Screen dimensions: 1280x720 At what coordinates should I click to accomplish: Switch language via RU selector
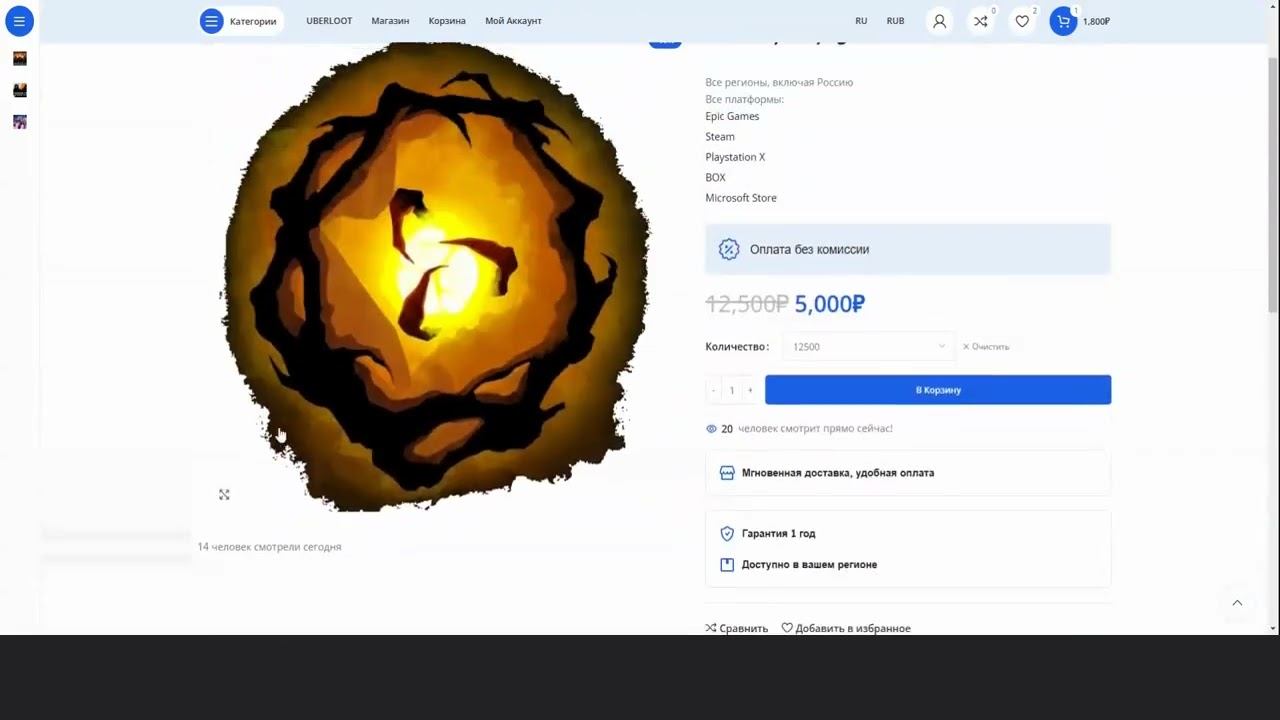[861, 21]
